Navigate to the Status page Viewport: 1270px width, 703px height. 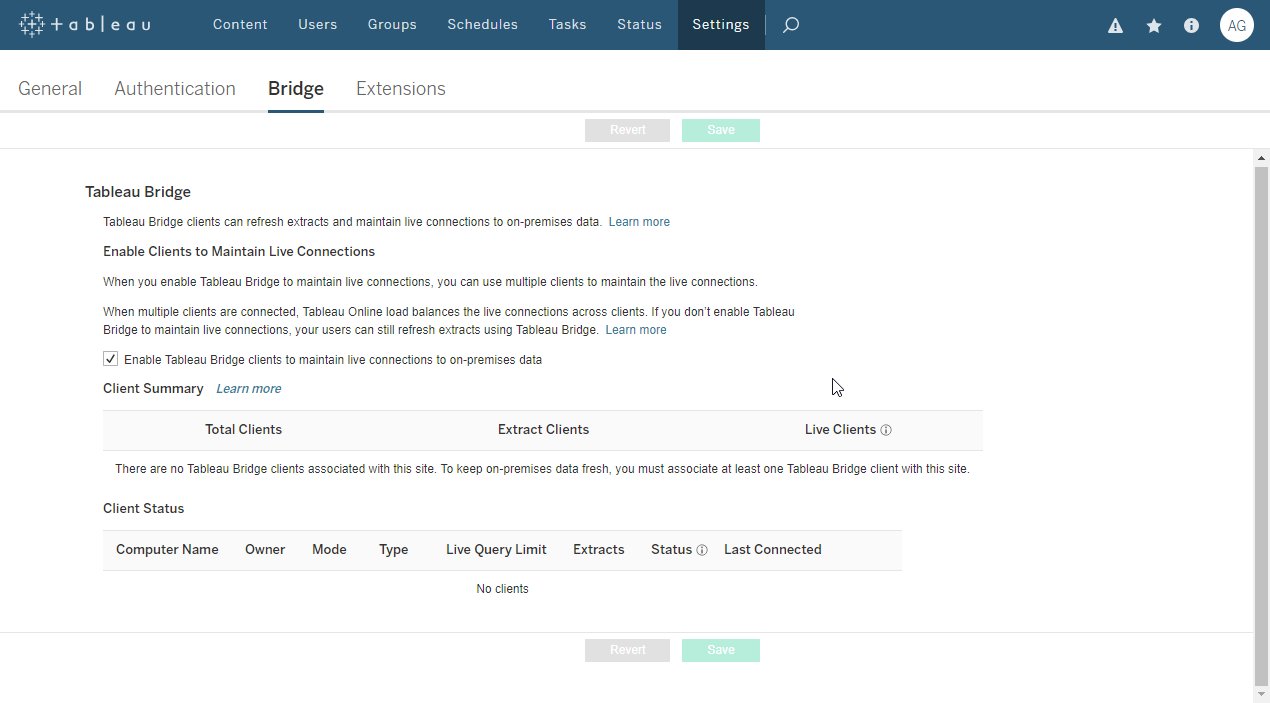pos(639,24)
